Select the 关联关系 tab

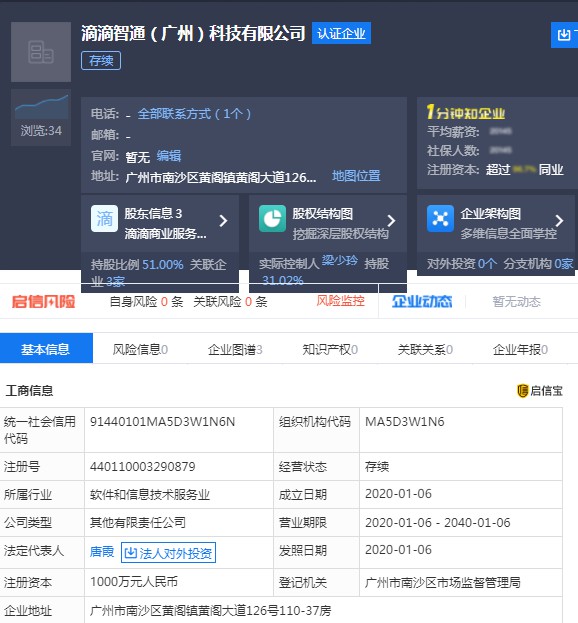pyautogui.click(x=425, y=350)
